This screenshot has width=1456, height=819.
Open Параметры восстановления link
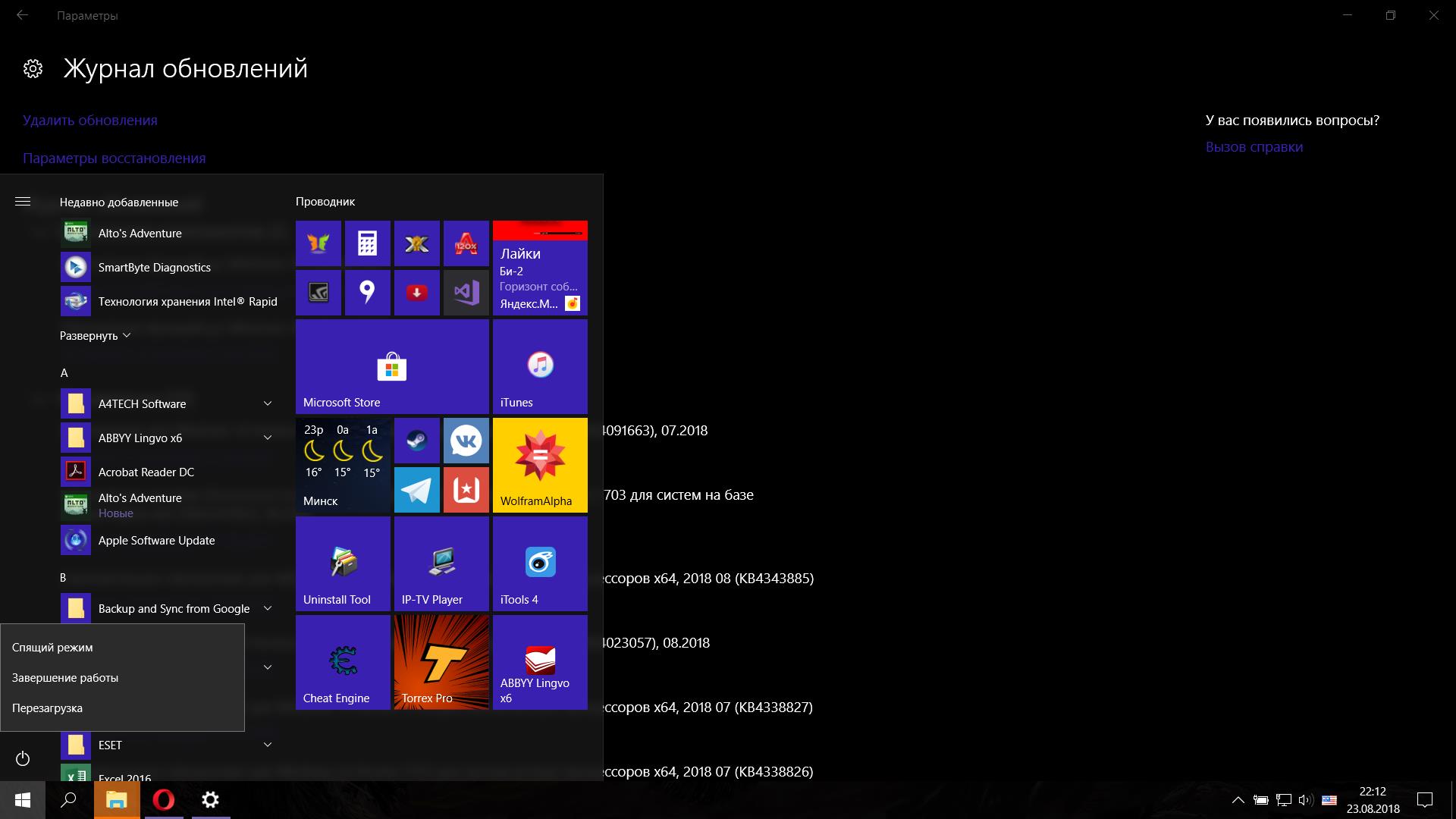point(113,157)
